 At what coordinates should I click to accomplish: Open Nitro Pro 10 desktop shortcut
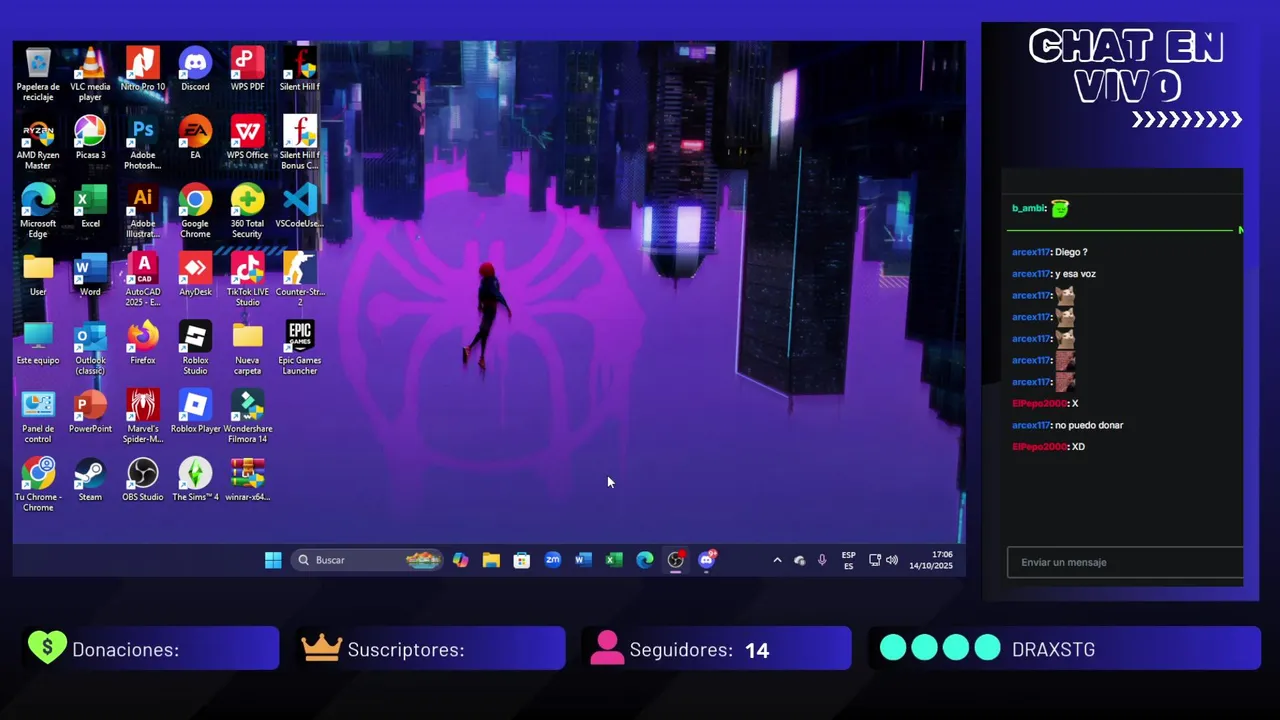(x=143, y=69)
